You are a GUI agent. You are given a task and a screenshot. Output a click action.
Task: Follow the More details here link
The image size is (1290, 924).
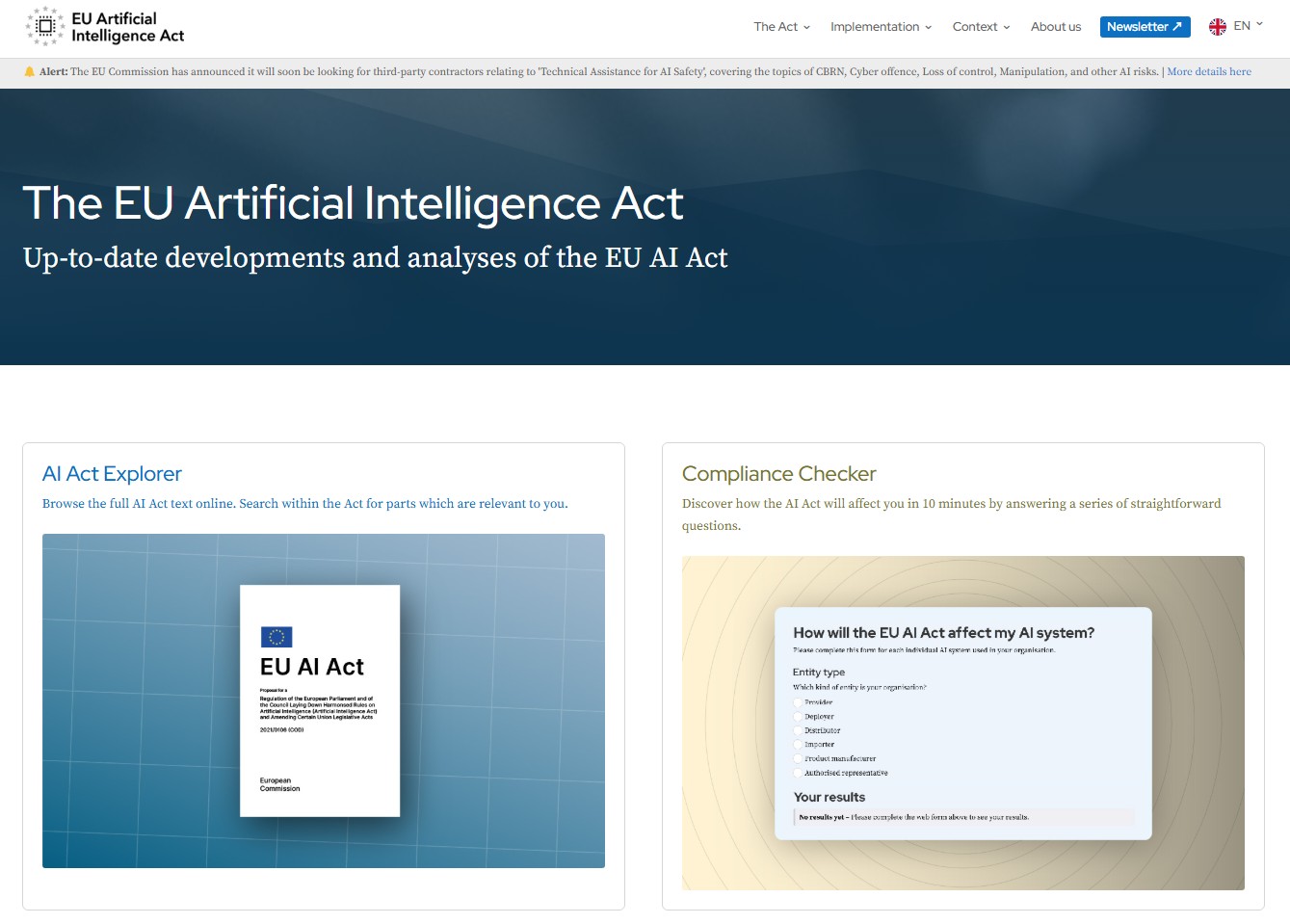tap(1209, 72)
